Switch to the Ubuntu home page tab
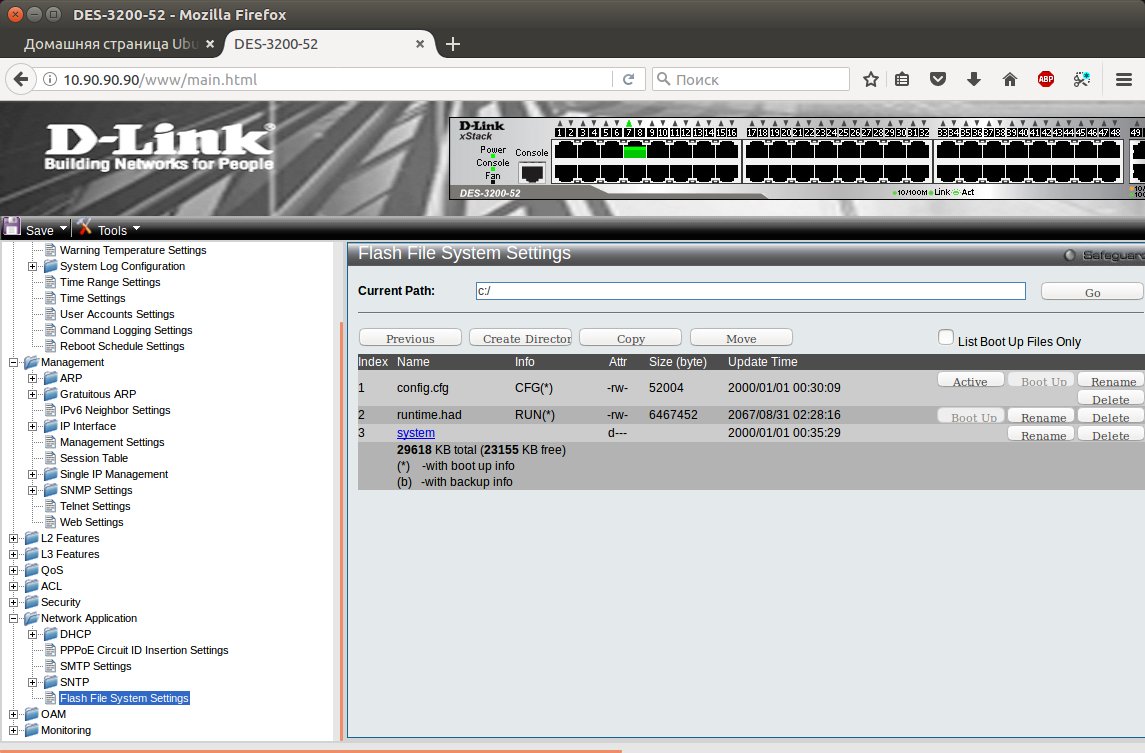The height and width of the screenshot is (753, 1145). coord(110,45)
